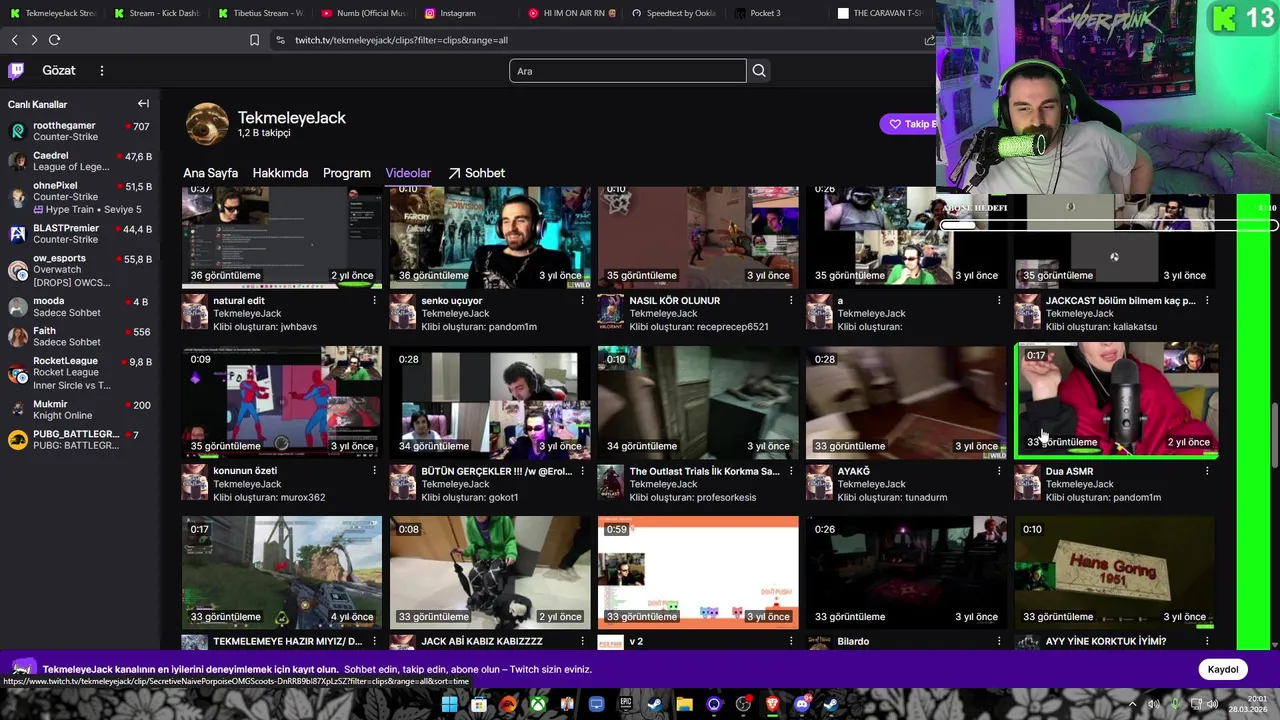Expand options for 'Dua ASMR' clip
Viewport: 1280px width, 720px height.
point(1206,471)
